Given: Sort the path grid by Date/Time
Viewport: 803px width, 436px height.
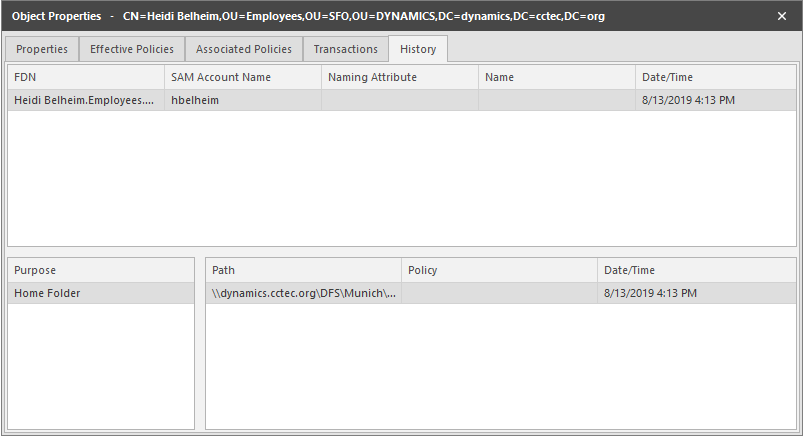Looking at the screenshot, I should [696, 270].
